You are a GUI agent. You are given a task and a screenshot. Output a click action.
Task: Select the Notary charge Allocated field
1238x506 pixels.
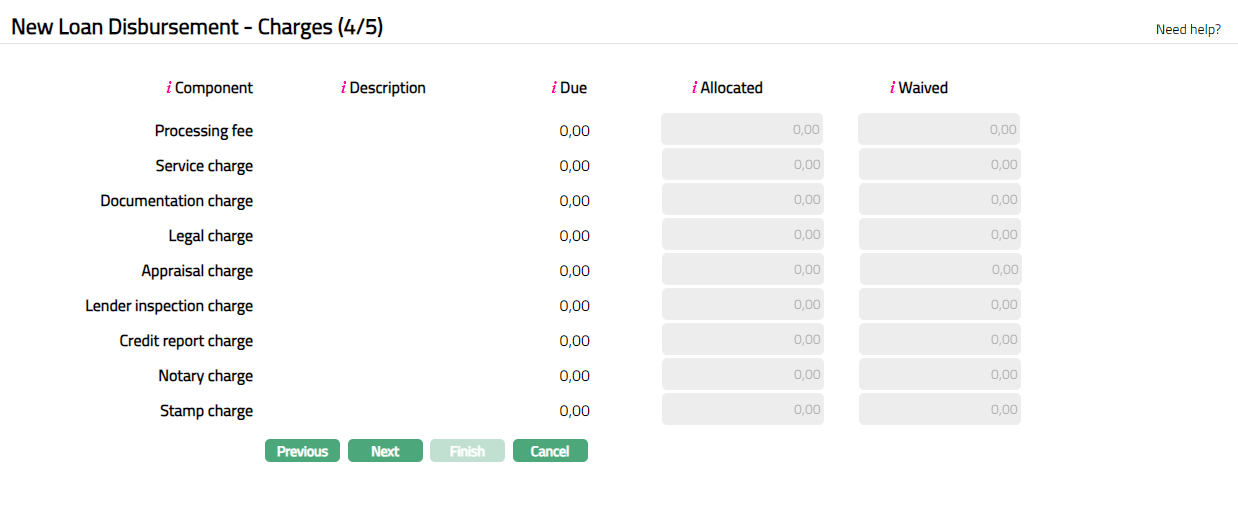click(742, 374)
